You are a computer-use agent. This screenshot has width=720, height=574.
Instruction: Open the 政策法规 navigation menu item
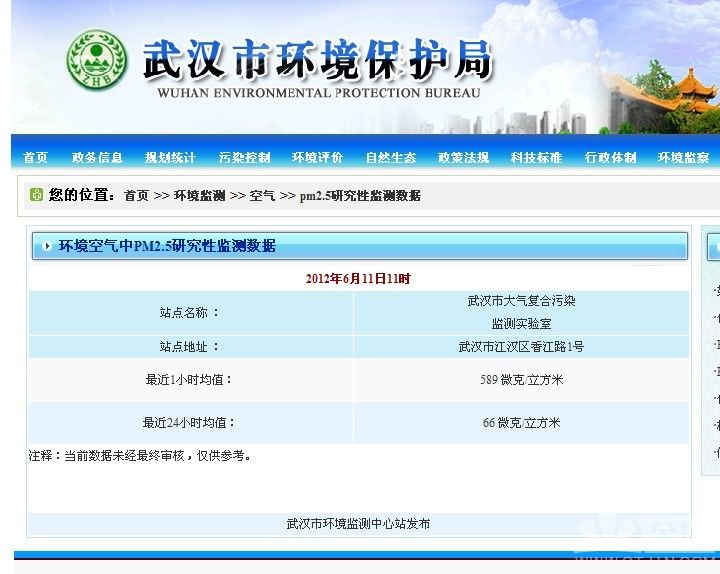[x=463, y=158]
